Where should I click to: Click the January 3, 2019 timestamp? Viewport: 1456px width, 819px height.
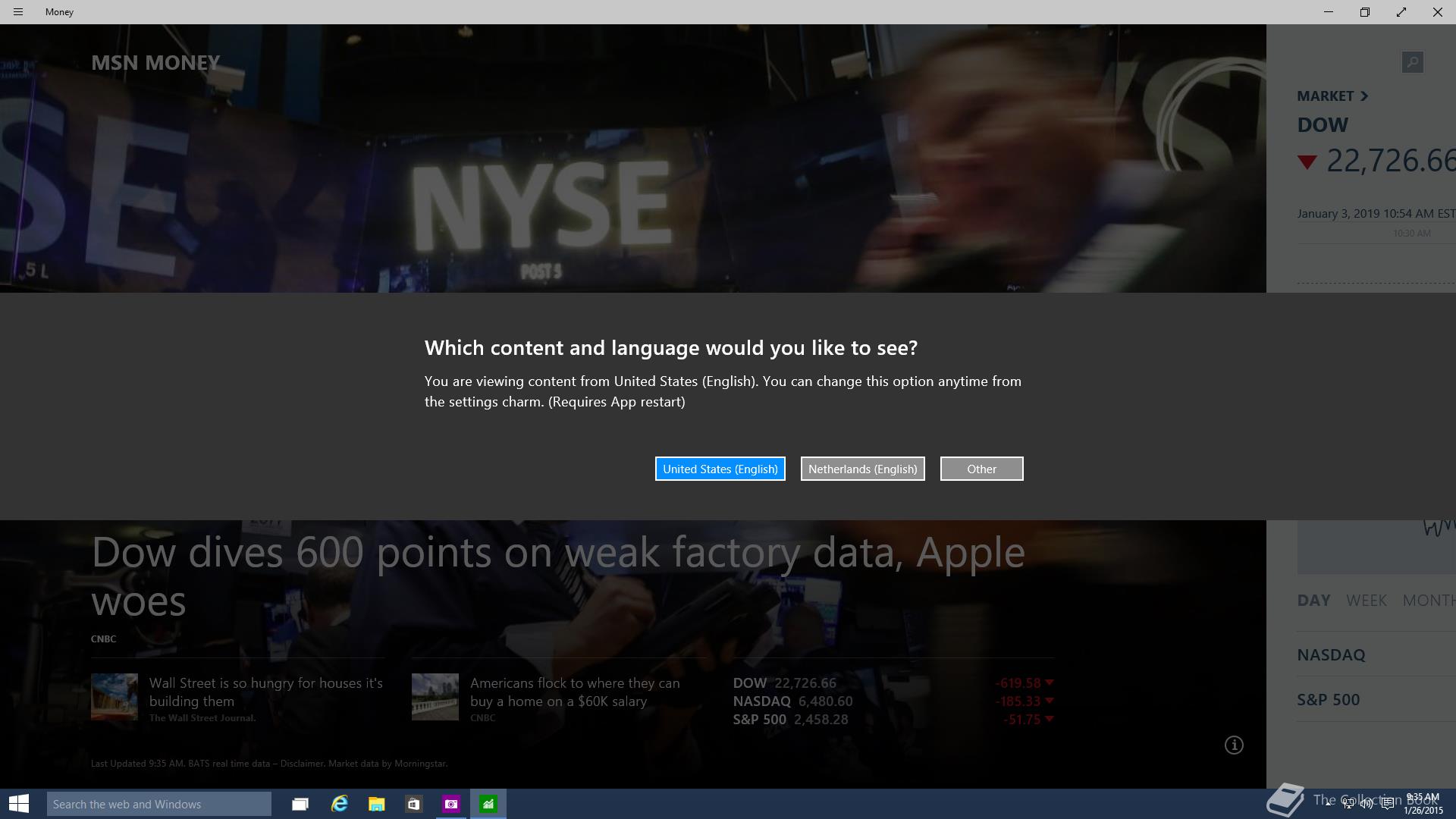coord(1376,213)
